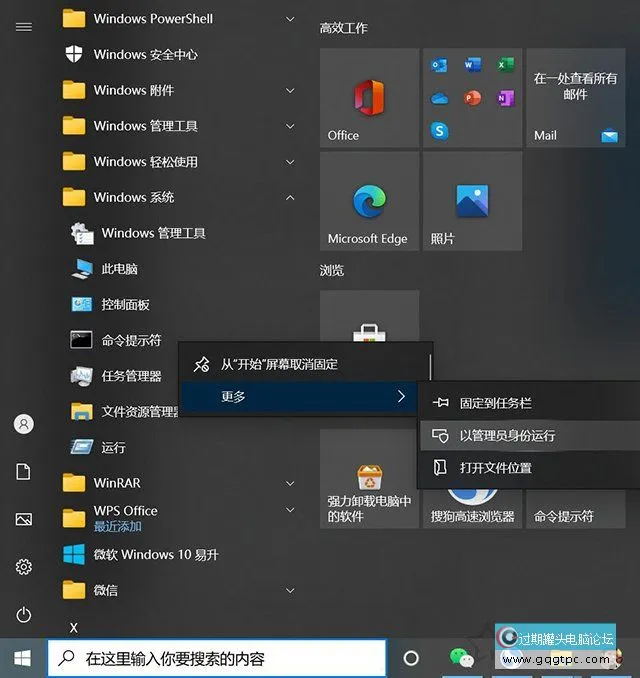Click the Excel icon in the Office tile group
Screen dimensions: 640x678
505,65
